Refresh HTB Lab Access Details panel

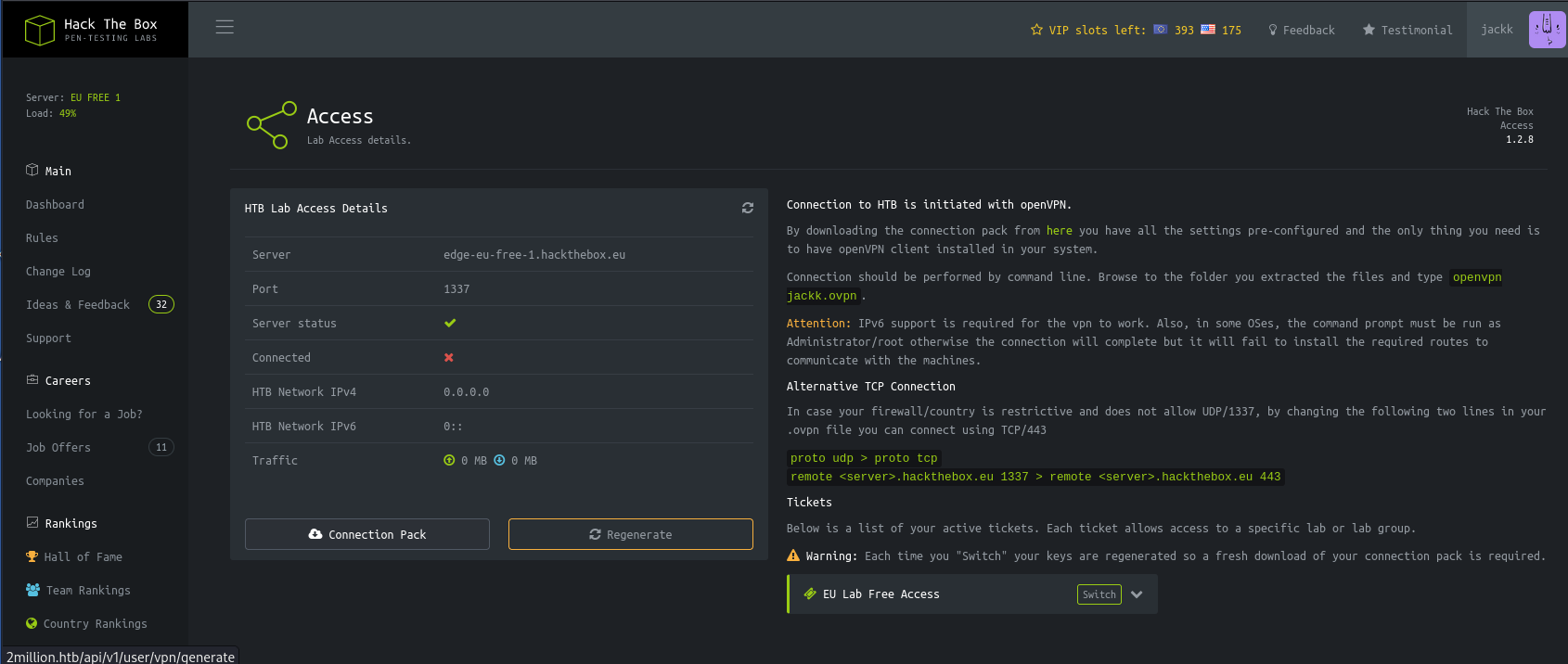[748, 208]
